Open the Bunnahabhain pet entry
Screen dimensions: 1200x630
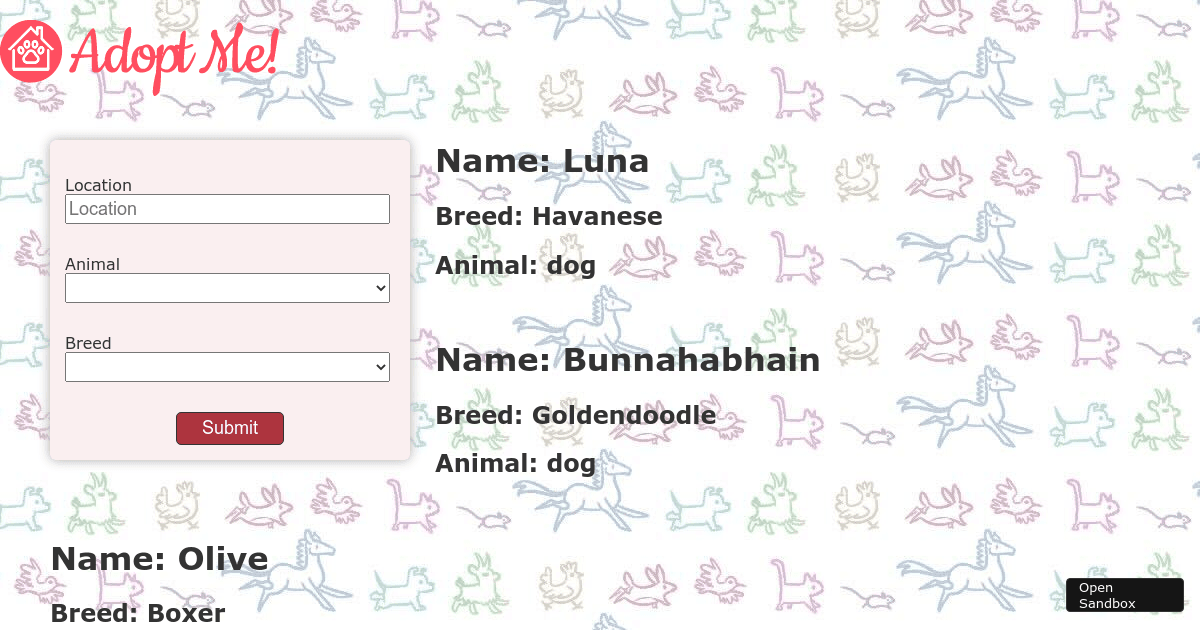click(627, 360)
